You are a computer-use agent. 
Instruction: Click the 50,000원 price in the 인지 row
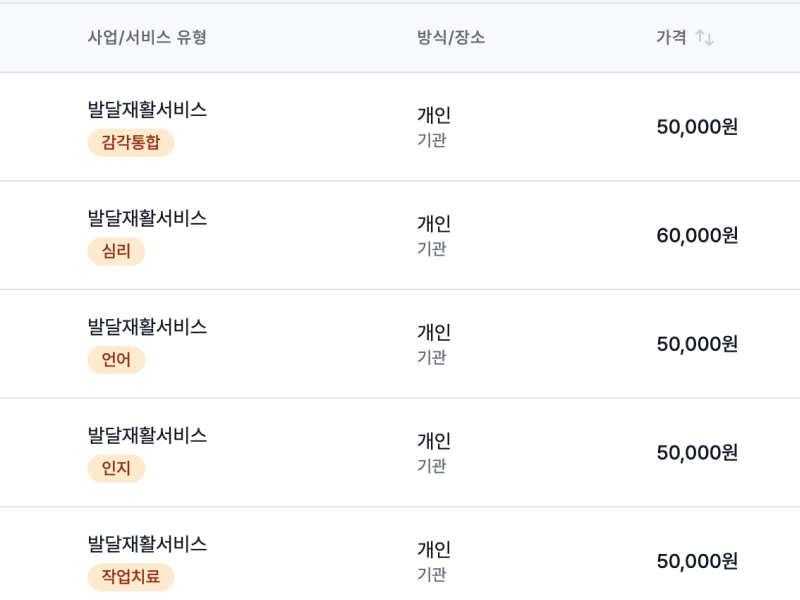696,452
